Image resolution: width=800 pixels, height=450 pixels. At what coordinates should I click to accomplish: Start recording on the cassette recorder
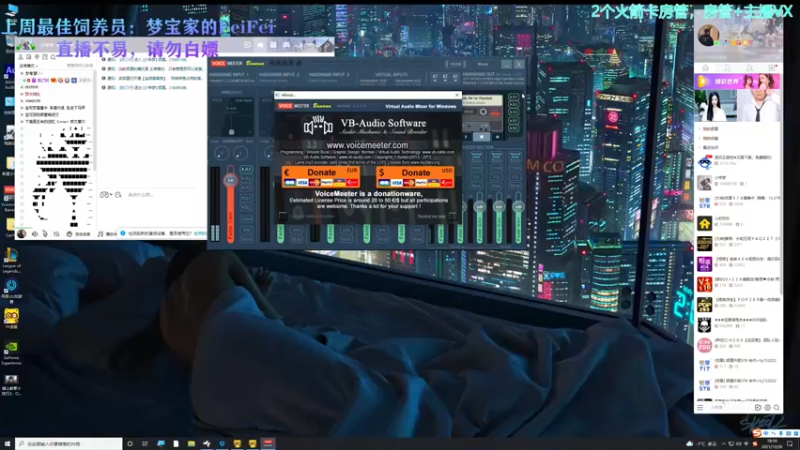coord(497,137)
